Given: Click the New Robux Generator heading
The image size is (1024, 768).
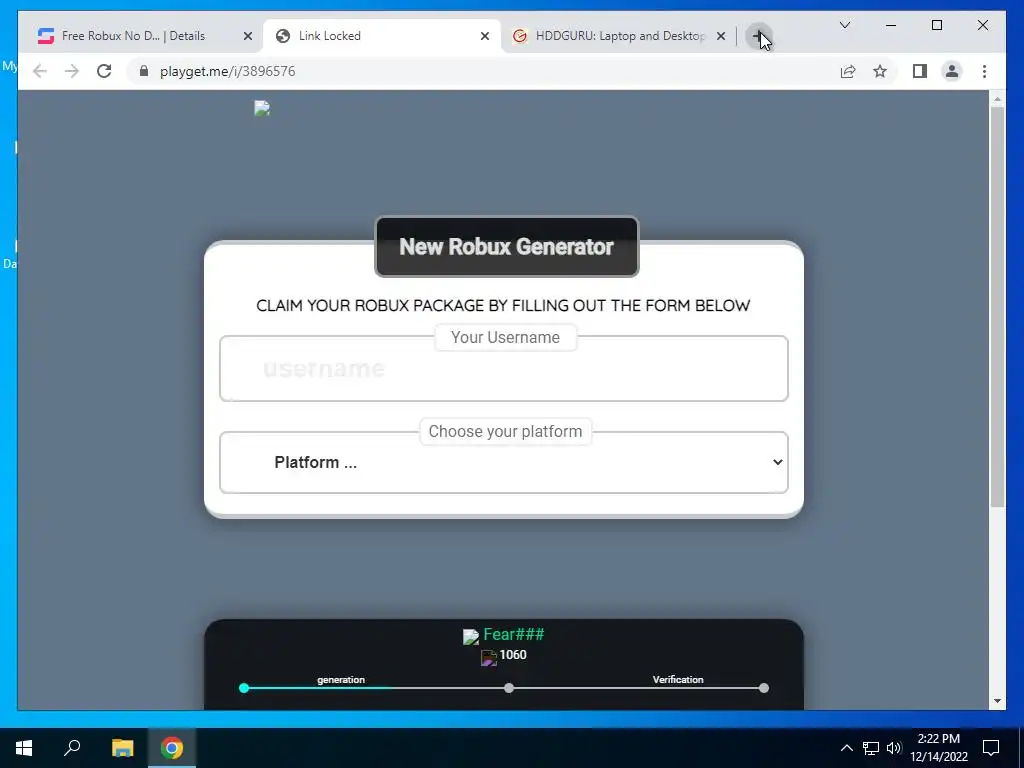Looking at the screenshot, I should [506, 247].
